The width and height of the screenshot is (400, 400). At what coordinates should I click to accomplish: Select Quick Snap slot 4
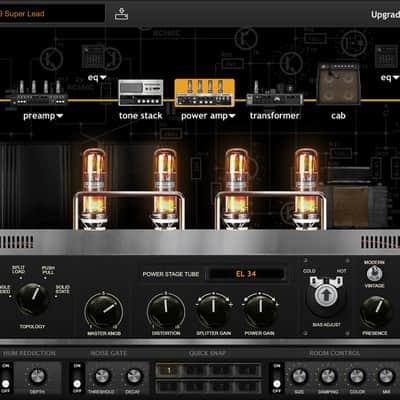tap(247, 370)
